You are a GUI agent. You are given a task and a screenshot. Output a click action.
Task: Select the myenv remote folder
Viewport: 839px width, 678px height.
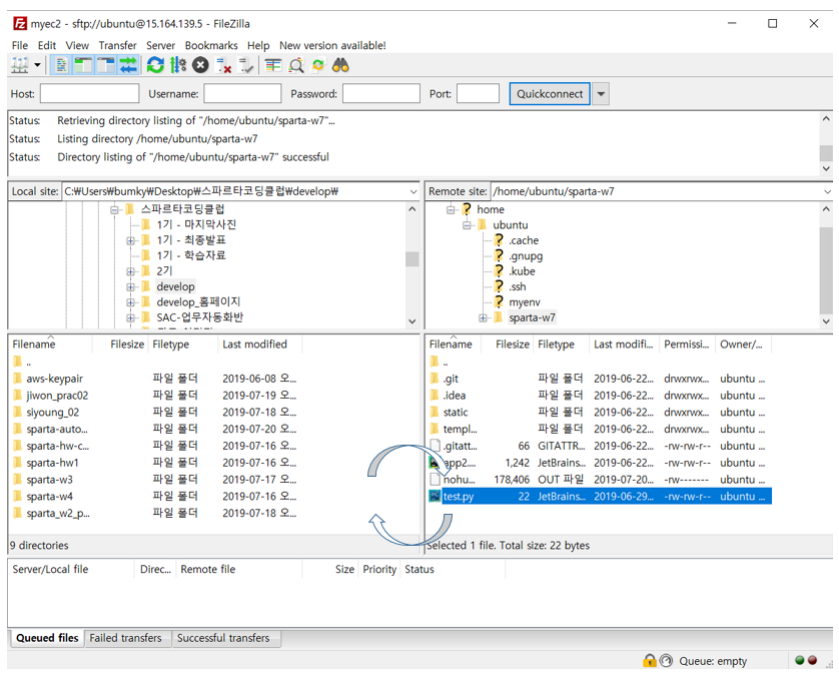coord(524,302)
